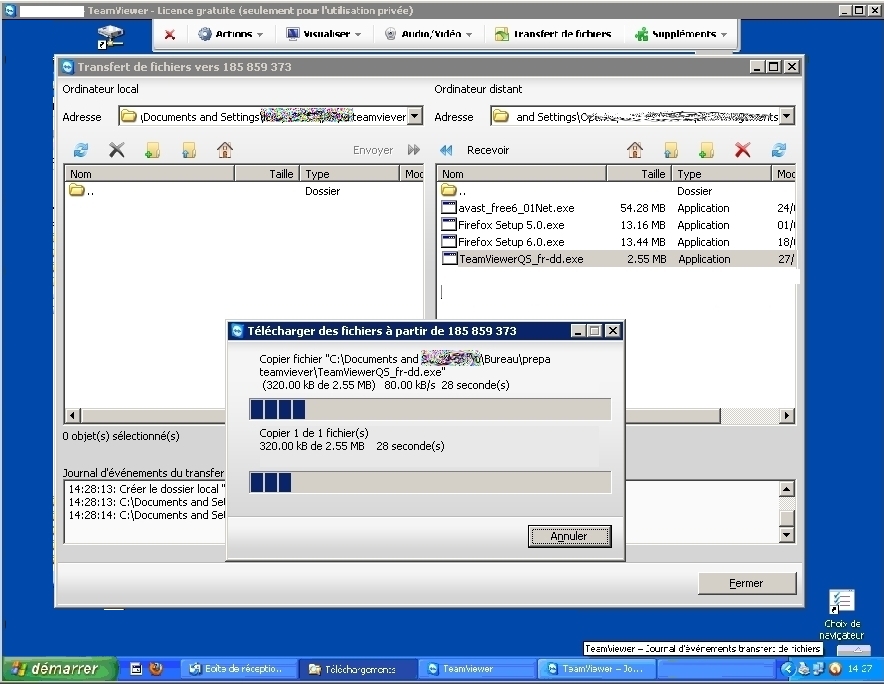
Task: Click Fermer to close file transfer
Action: (747, 584)
